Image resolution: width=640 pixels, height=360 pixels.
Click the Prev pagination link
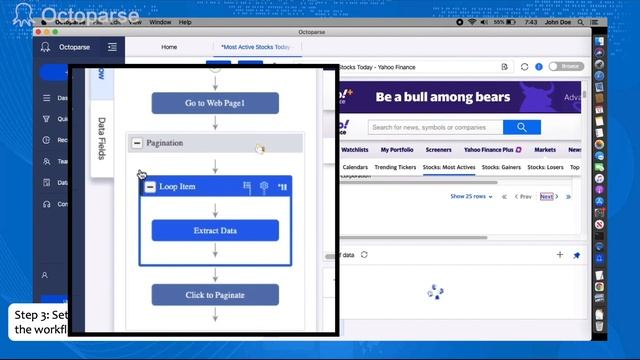(523, 197)
